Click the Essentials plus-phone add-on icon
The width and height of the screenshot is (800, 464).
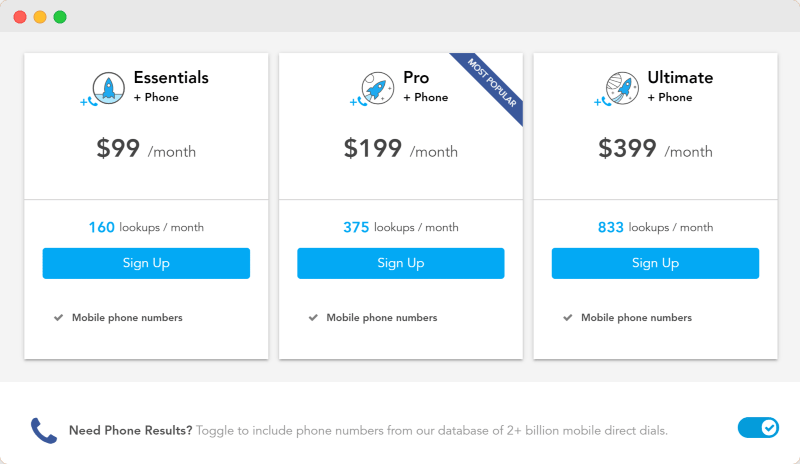(88, 102)
